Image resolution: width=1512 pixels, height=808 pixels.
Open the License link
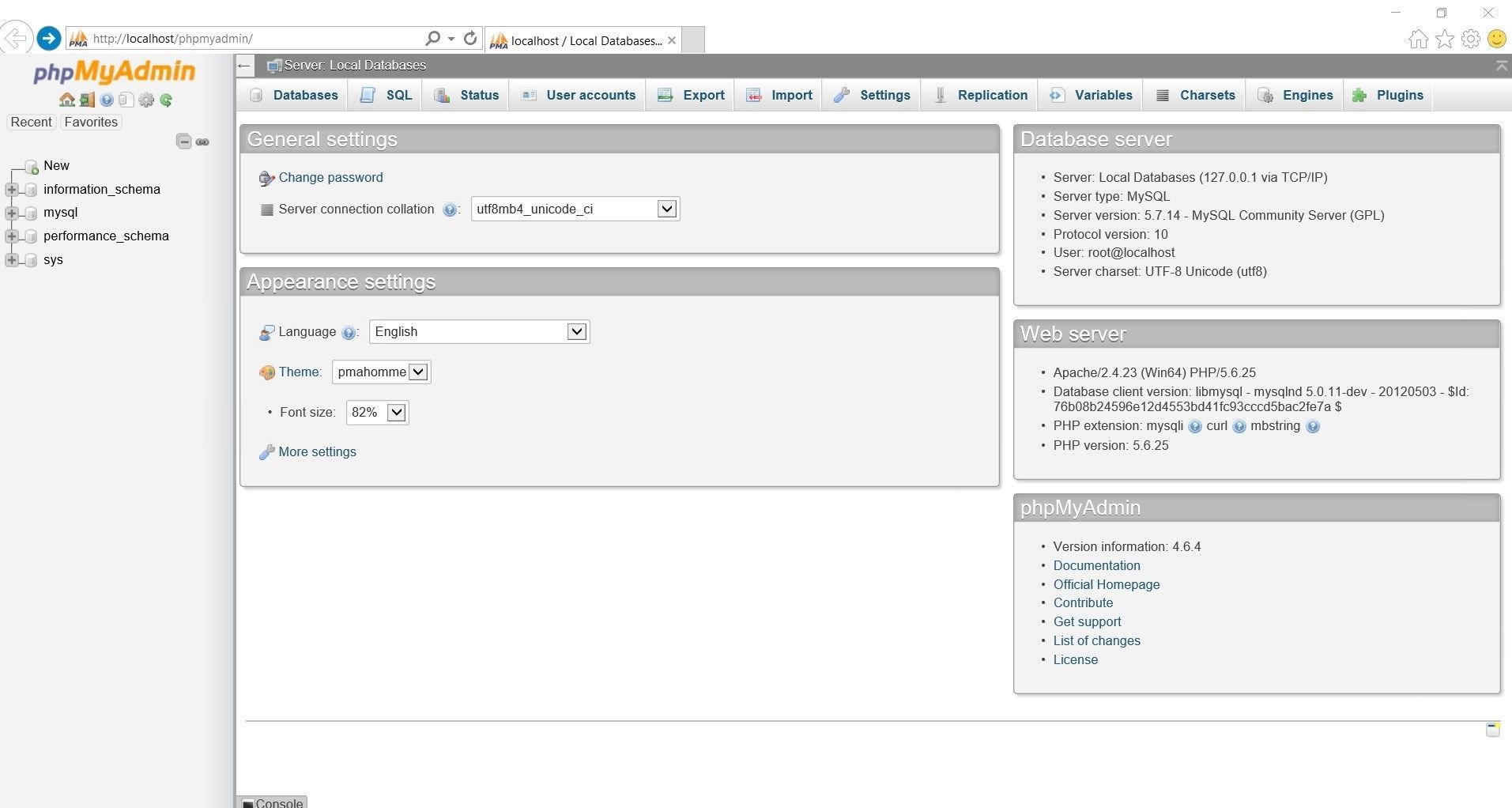(x=1075, y=660)
